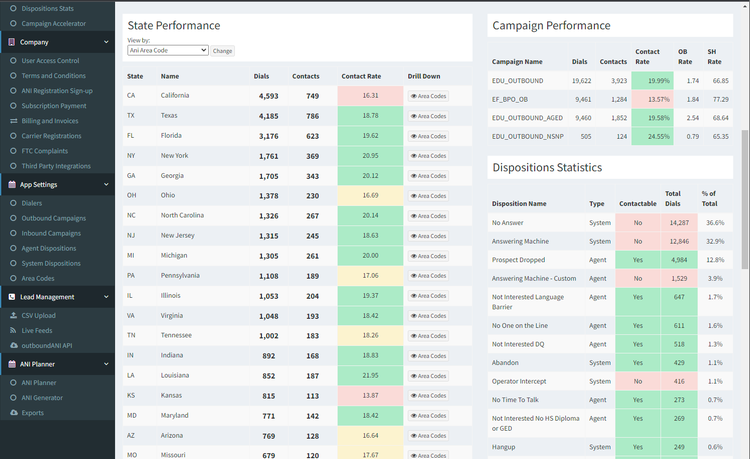This screenshot has width=750, height=459.
Task: View Florida Area Codes
Action: [429, 136]
